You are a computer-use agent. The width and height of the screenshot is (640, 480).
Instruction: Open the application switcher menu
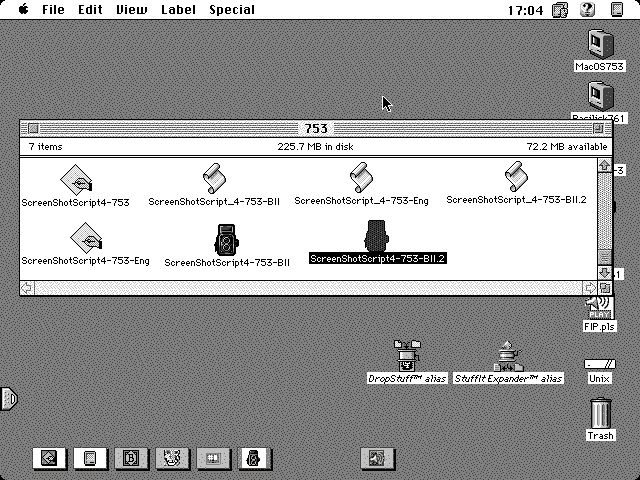(616, 9)
